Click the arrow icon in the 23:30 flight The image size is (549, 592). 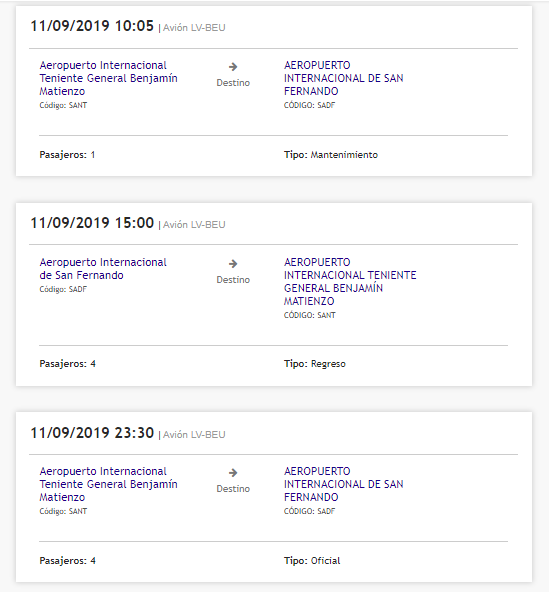click(233, 473)
